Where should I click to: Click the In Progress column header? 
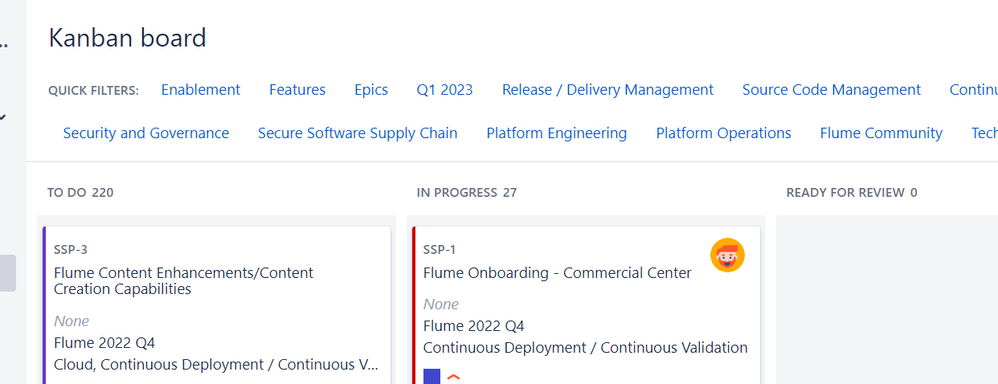coord(467,192)
